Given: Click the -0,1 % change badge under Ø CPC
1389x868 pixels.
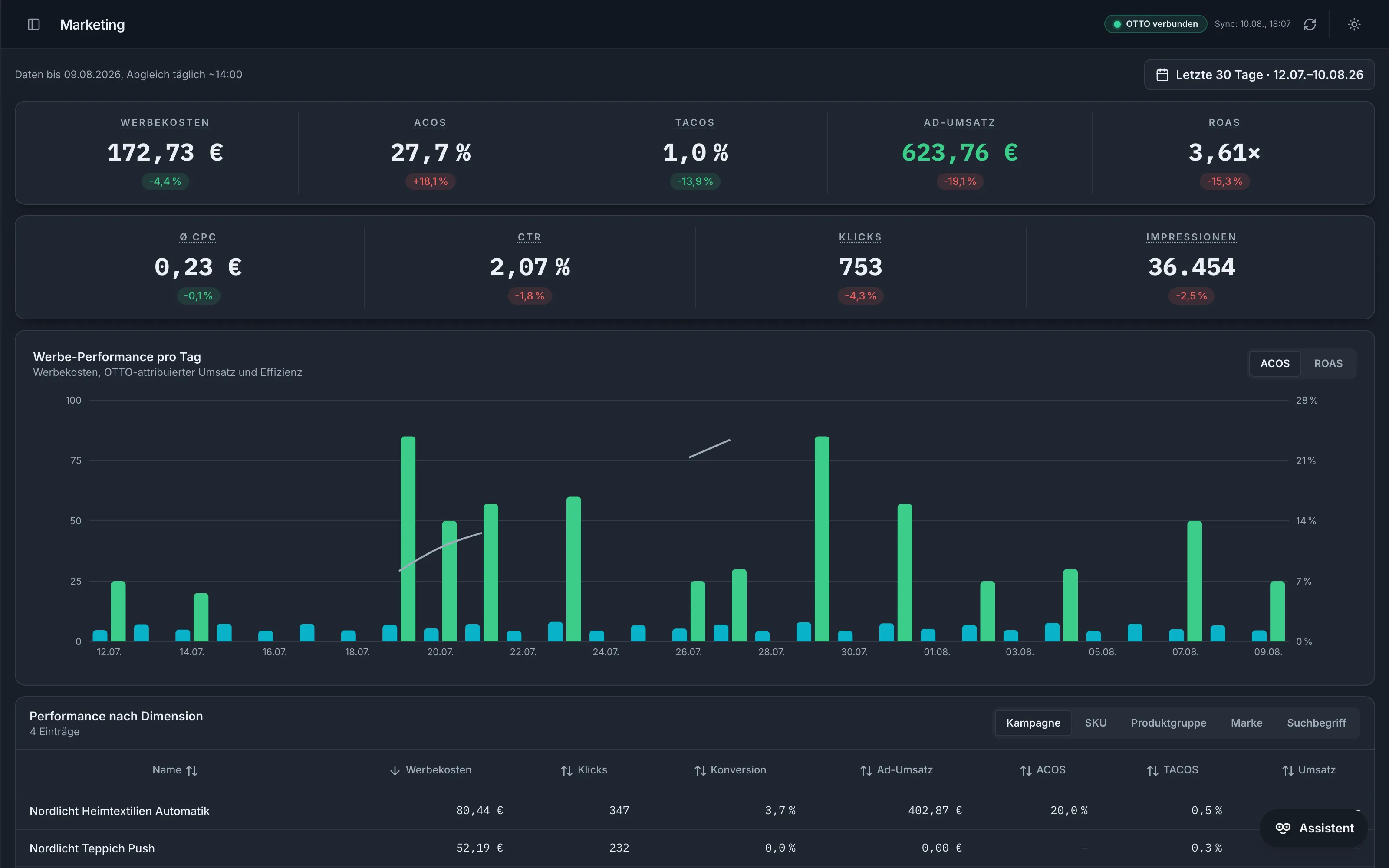Looking at the screenshot, I should pos(198,296).
